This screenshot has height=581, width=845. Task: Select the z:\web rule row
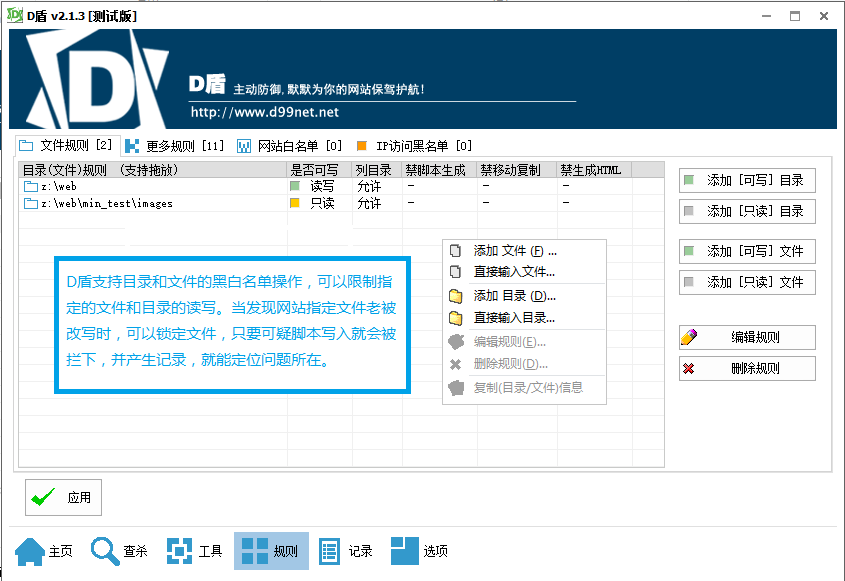click(341, 186)
